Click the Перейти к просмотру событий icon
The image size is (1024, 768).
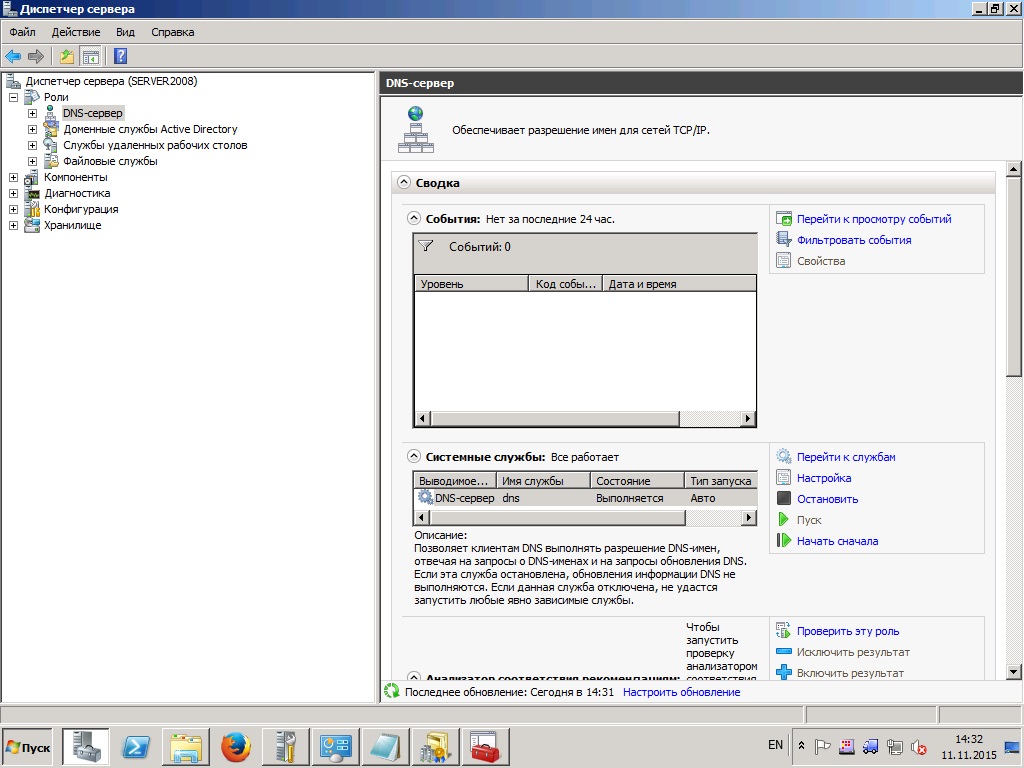pyautogui.click(x=784, y=219)
